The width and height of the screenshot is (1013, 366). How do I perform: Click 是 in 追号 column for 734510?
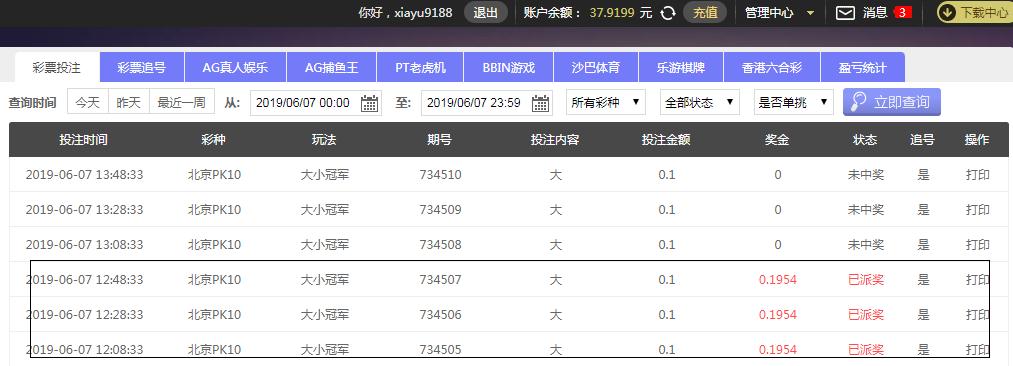pos(923,174)
